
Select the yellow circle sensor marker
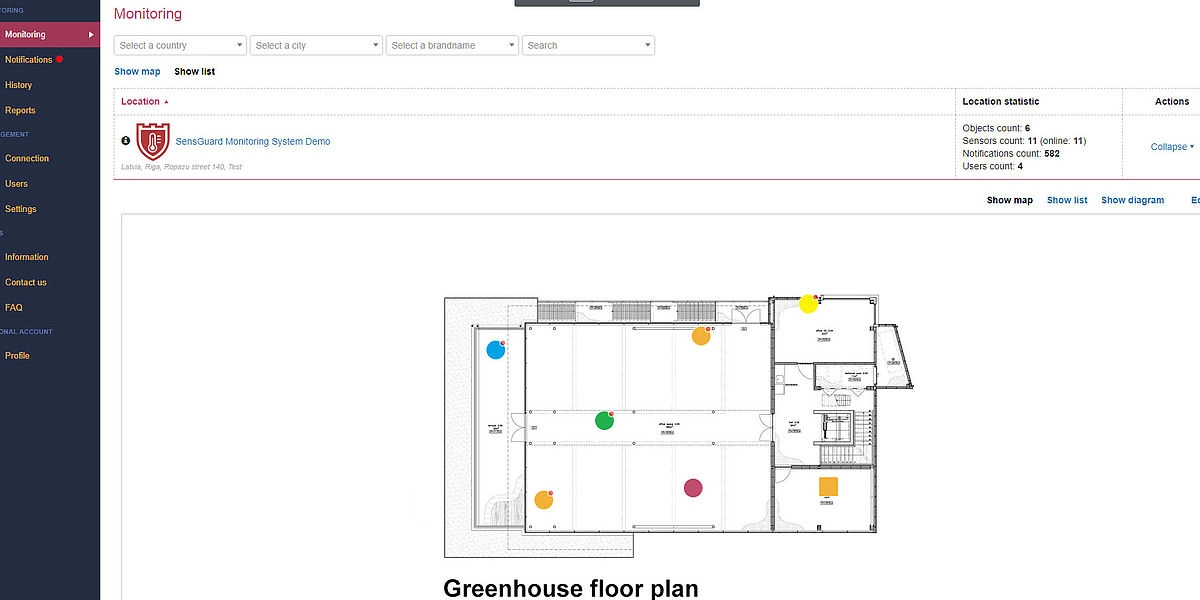[x=808, y=303]
